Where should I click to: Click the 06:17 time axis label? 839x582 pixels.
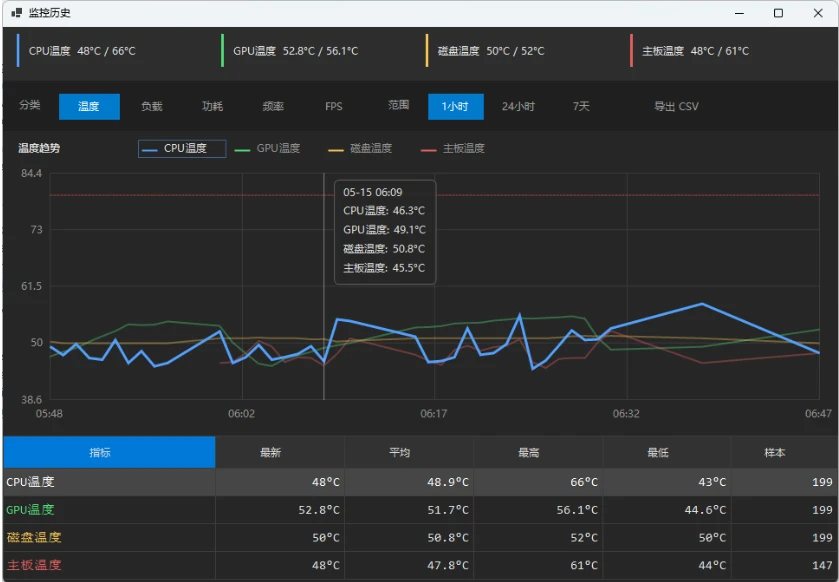click(x=433, y=413)
